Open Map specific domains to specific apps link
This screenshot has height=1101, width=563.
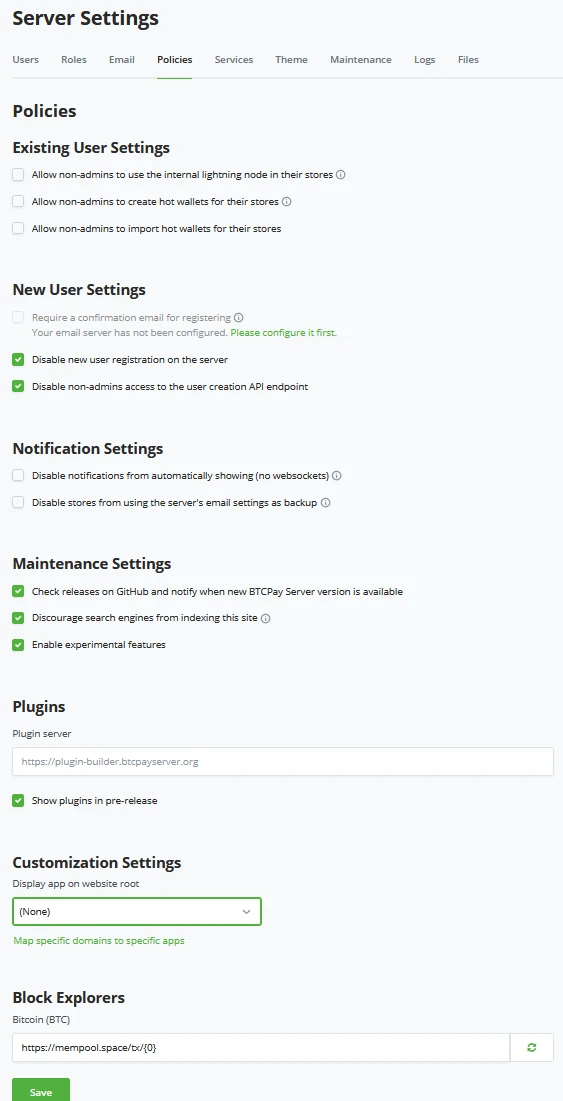coord(99,941)
